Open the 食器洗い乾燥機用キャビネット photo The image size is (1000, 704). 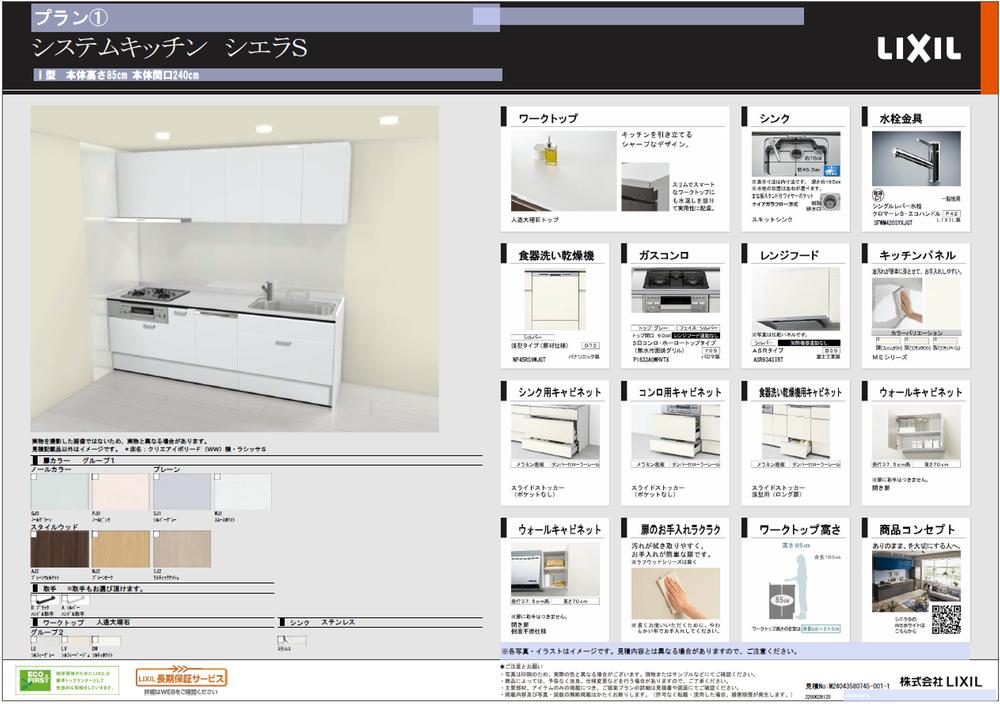[x=796, y=432]
